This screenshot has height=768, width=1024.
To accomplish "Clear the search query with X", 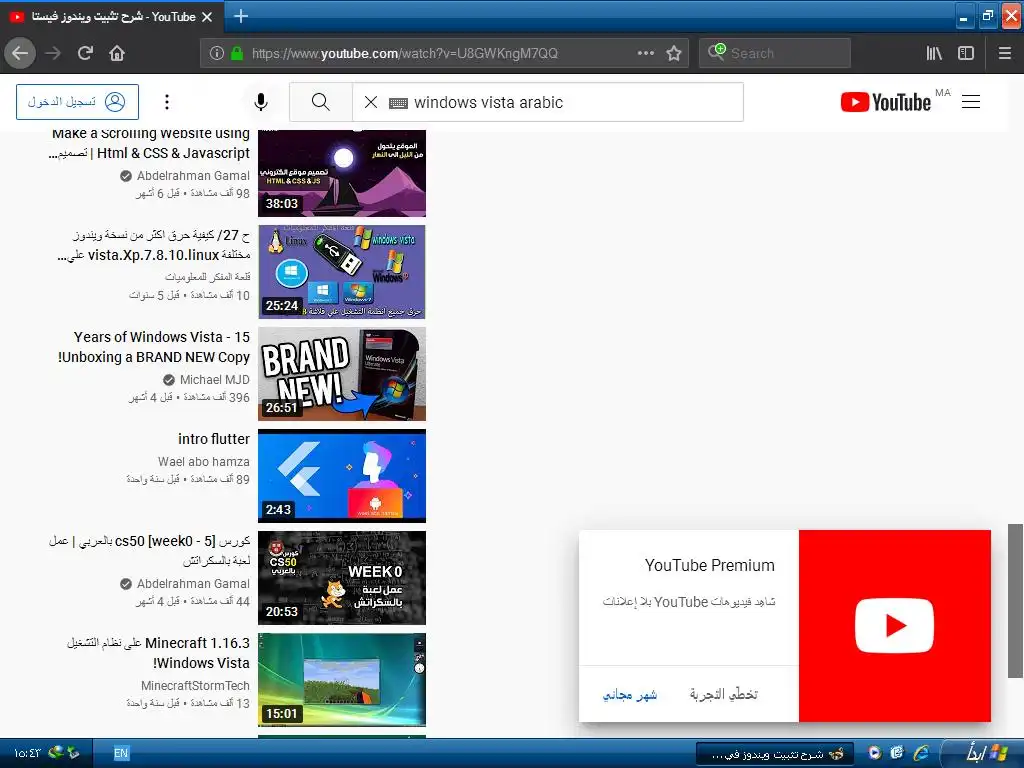I will pyautogui.click(x=371, y=102).
